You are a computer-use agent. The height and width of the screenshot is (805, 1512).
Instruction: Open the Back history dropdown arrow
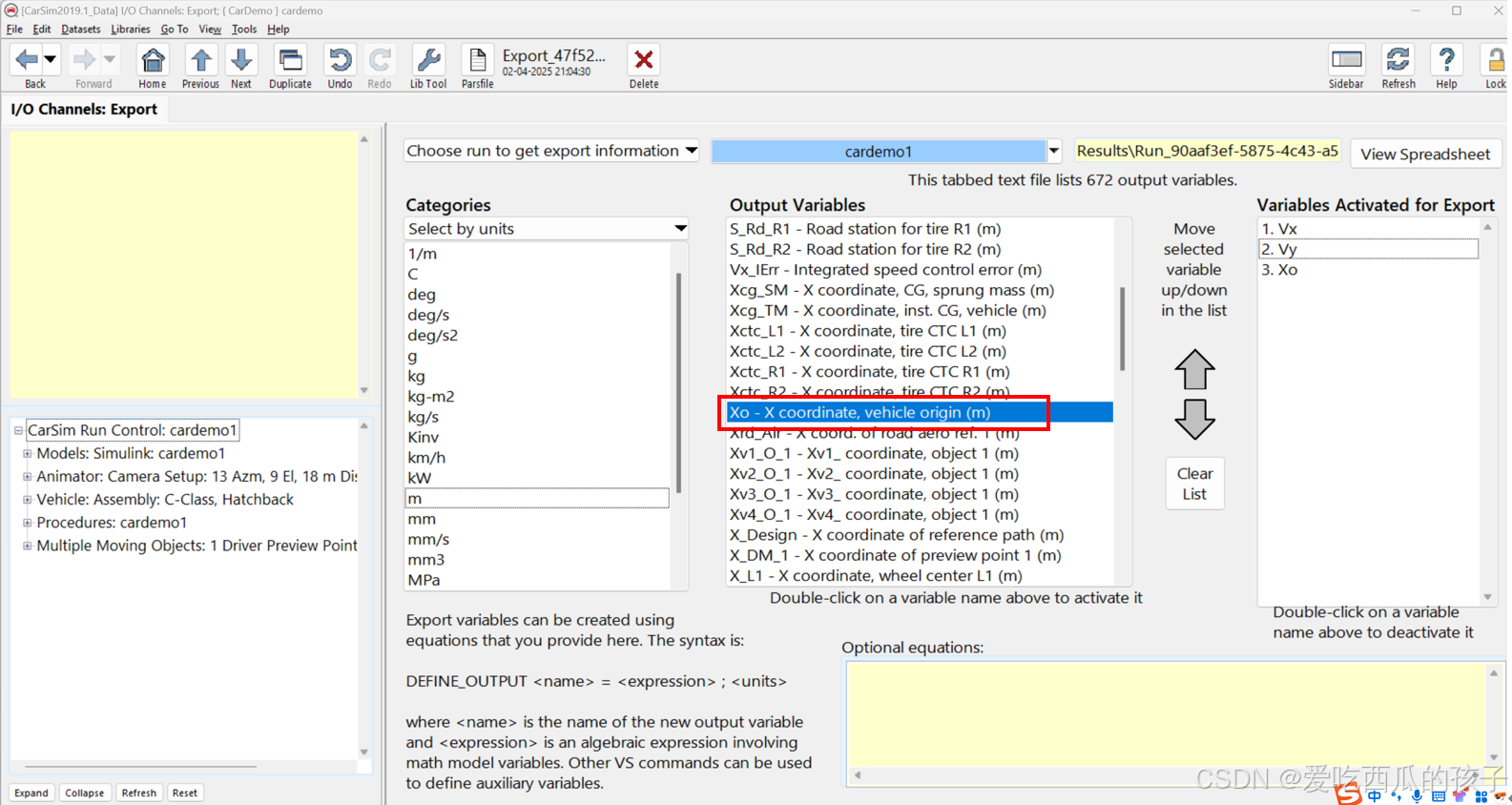51,59
